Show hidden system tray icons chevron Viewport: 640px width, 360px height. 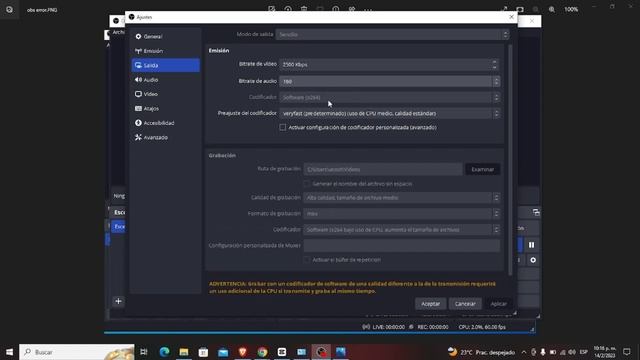524,352
